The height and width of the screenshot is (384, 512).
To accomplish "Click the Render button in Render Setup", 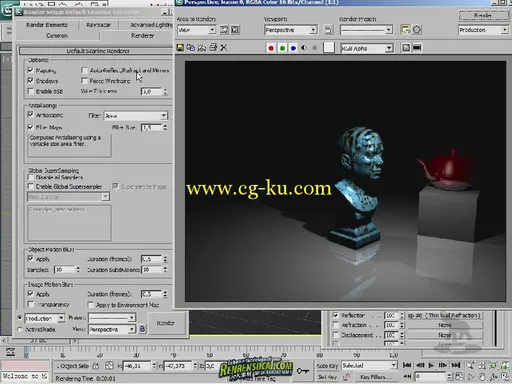I will click(166, 323).
